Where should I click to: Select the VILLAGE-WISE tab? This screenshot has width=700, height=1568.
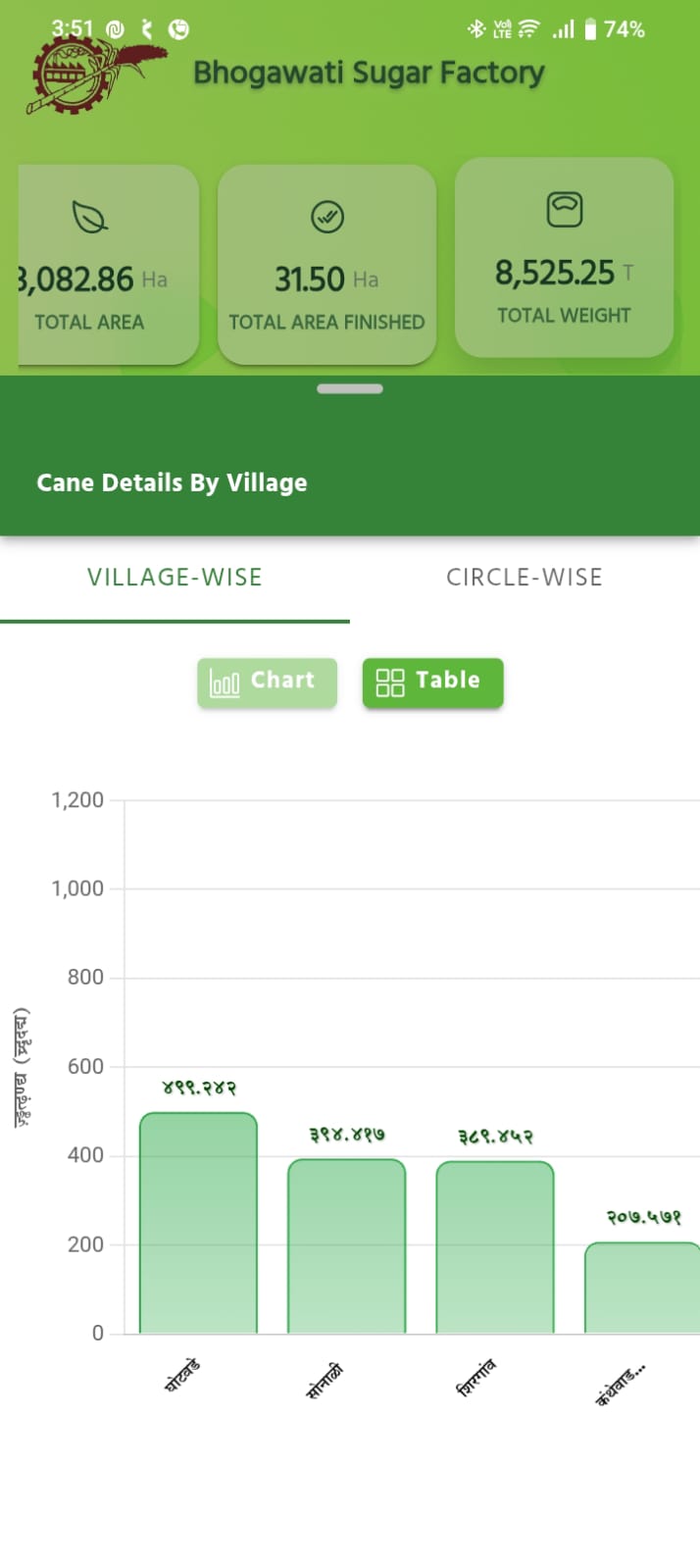coord(175,578)
